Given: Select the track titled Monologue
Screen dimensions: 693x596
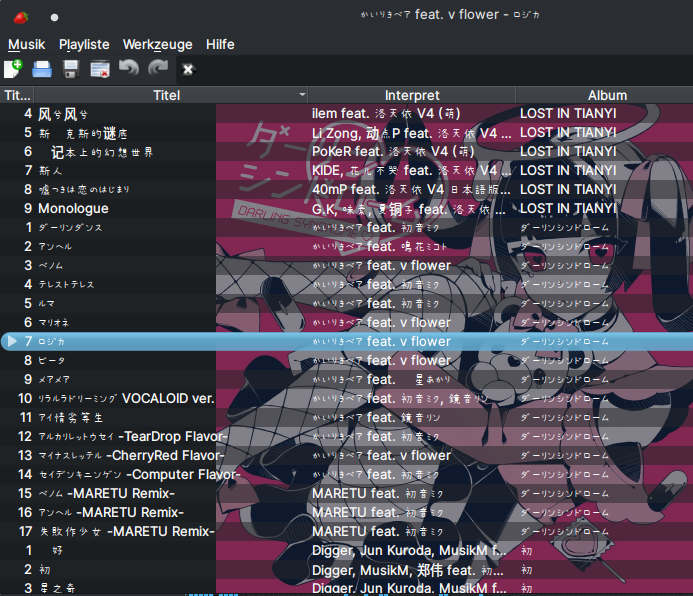Looking at the screenshot, I should click(x=73, y=208).
